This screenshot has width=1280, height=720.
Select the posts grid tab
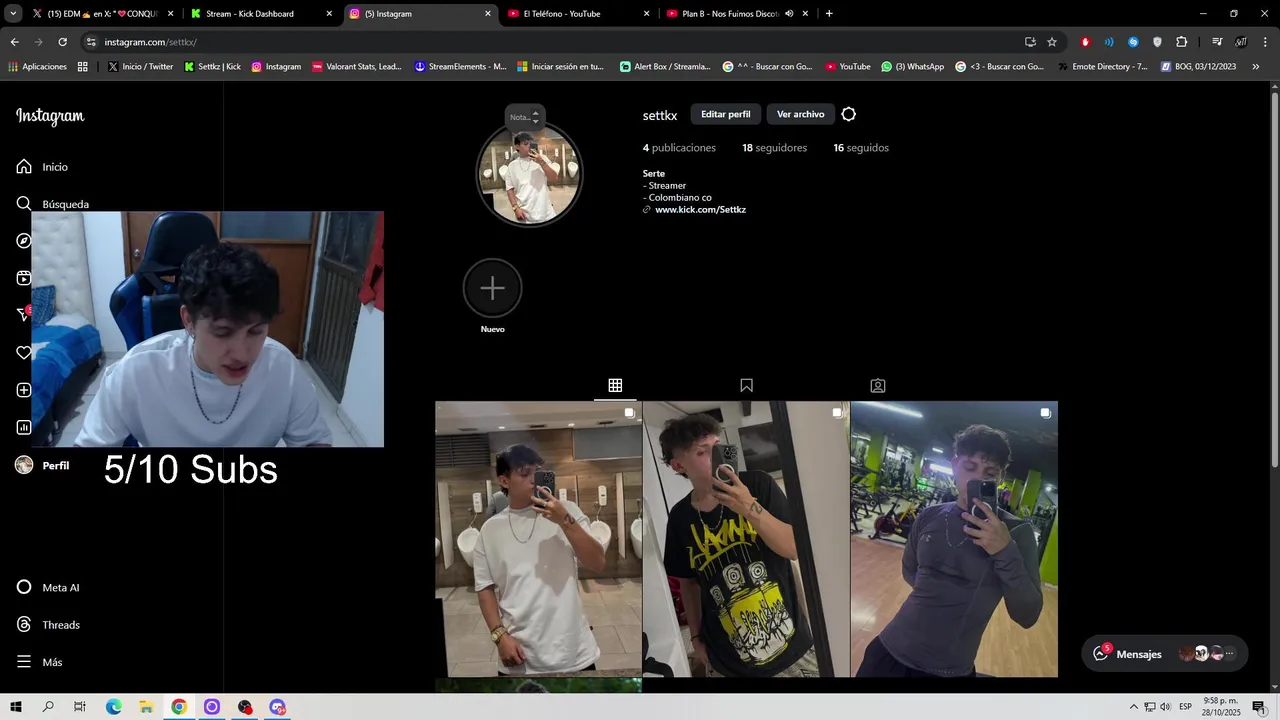615,385
